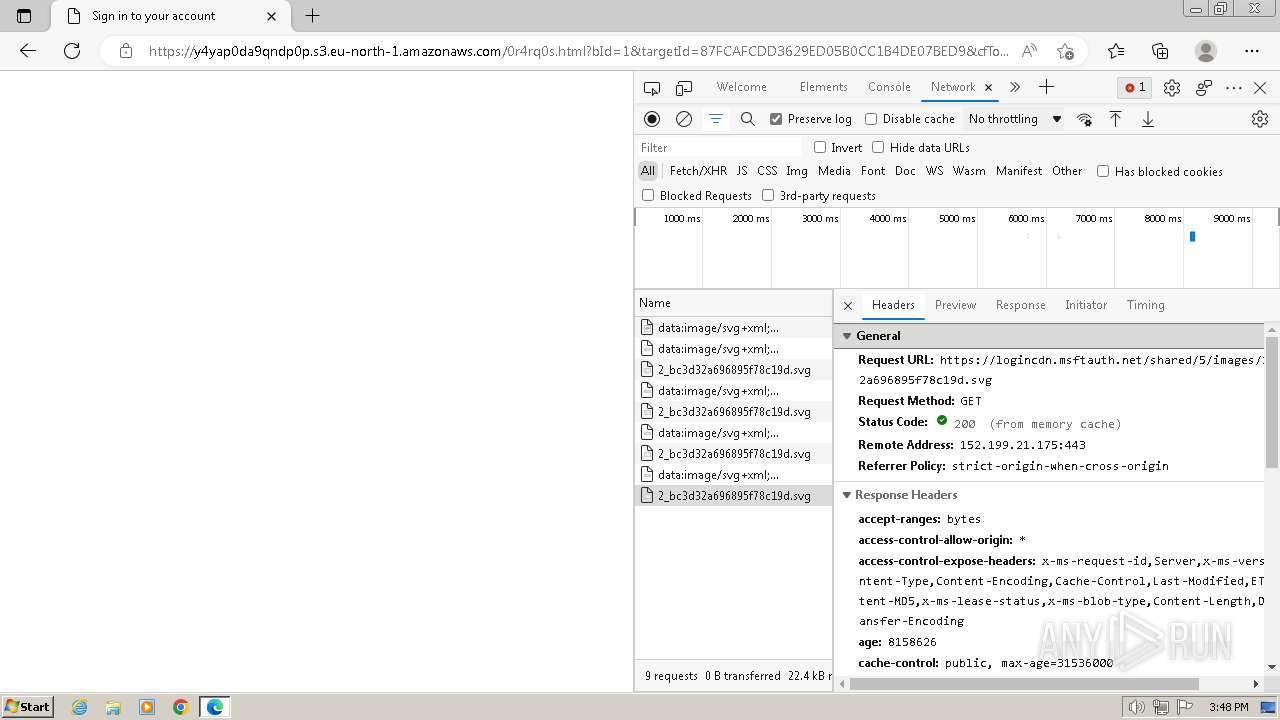Check Hide data URLs
This screenshot has height=720, width=1280.
click(878, 147)
